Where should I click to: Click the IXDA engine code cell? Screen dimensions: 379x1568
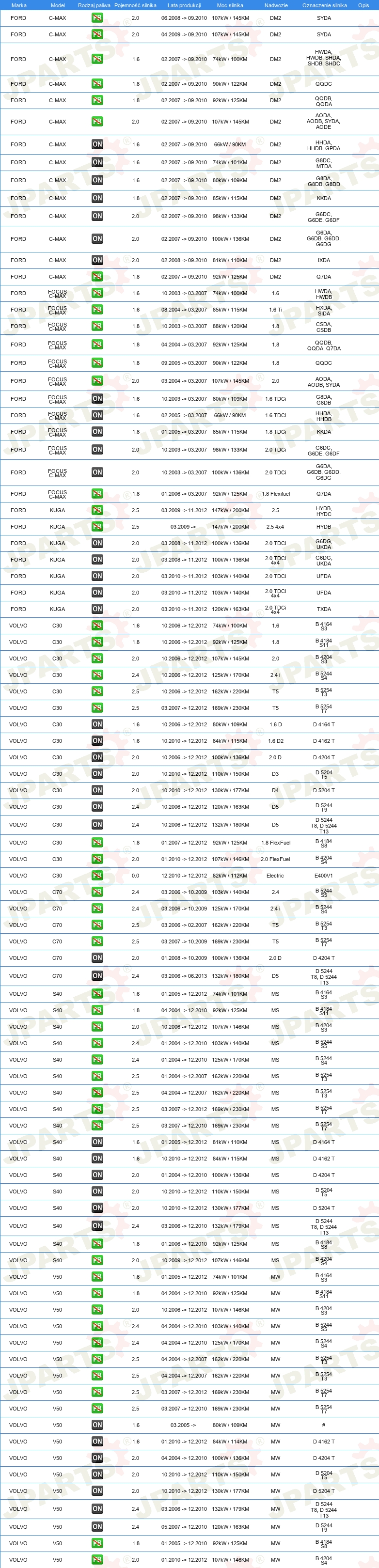point(324,260)
